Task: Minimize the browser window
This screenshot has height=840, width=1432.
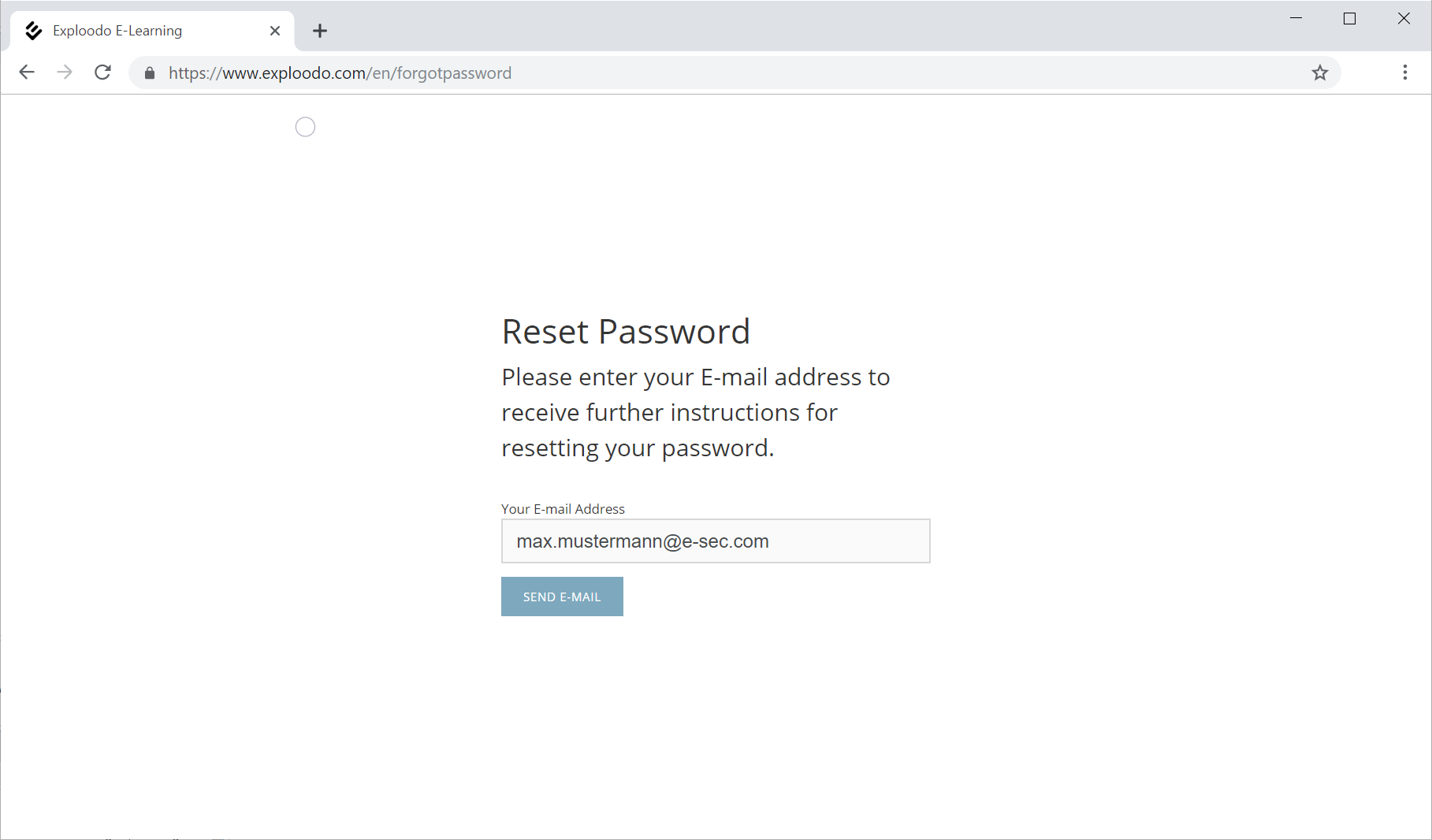Action: coord(1296,18)
